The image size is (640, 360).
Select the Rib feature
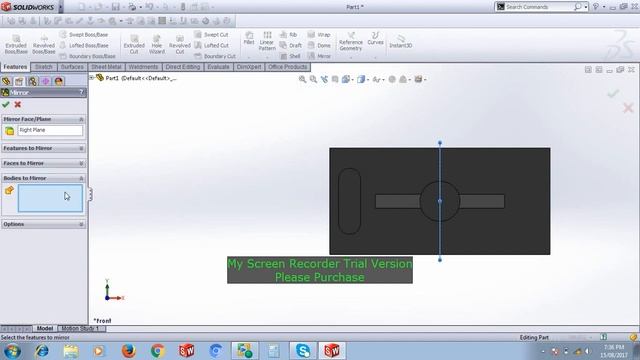point(289,35)
